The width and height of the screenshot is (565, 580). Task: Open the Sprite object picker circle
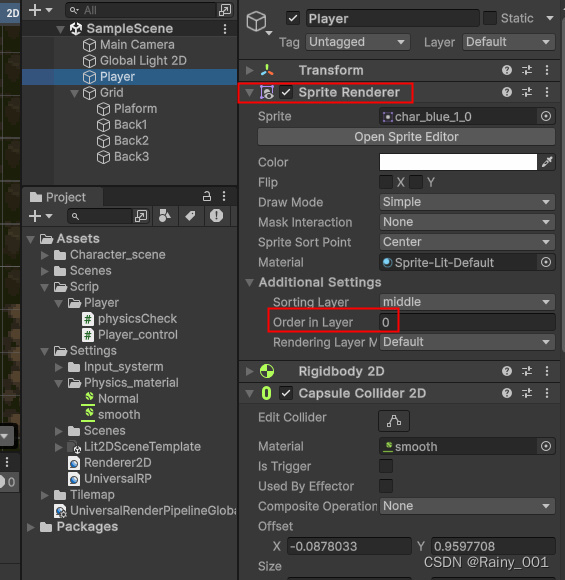(x=546, y=117)
